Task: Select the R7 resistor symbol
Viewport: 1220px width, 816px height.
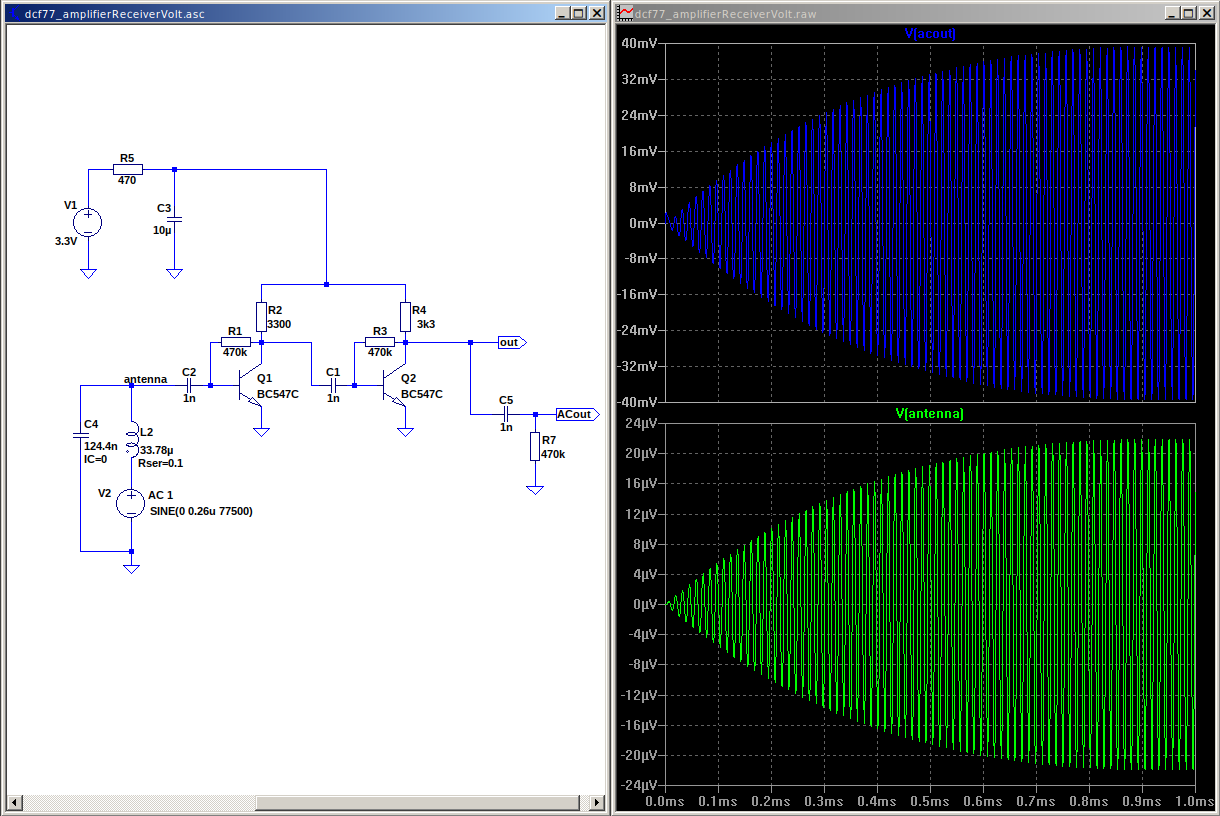Action: click(535, 446)
